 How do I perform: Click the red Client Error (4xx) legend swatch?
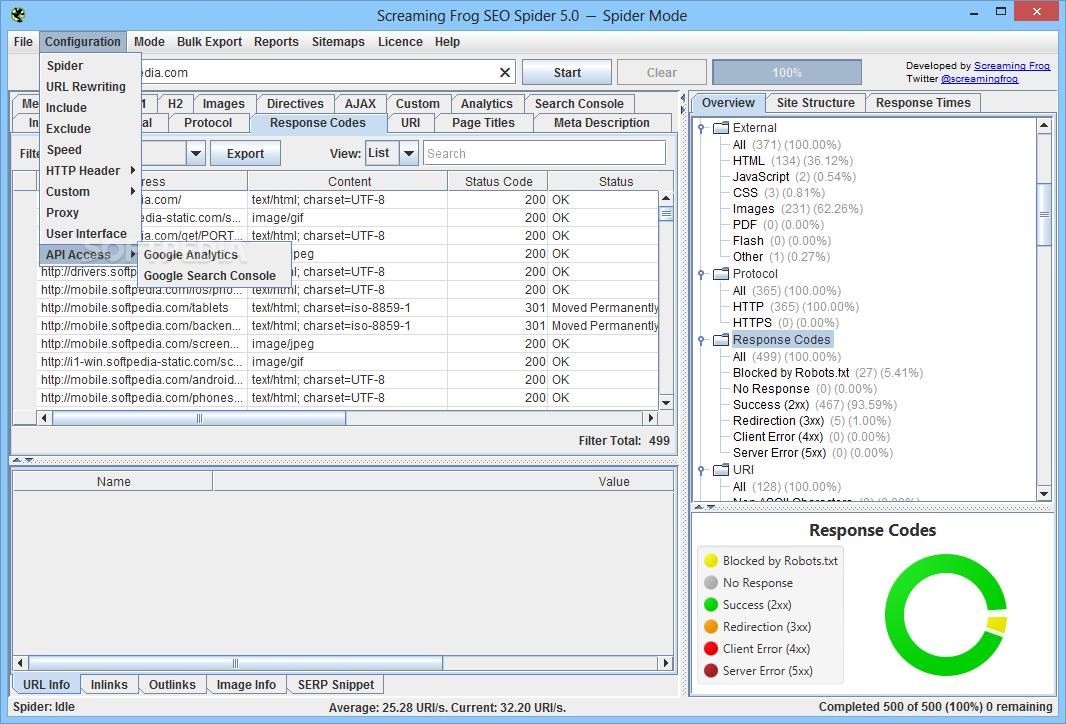[711, 649]
